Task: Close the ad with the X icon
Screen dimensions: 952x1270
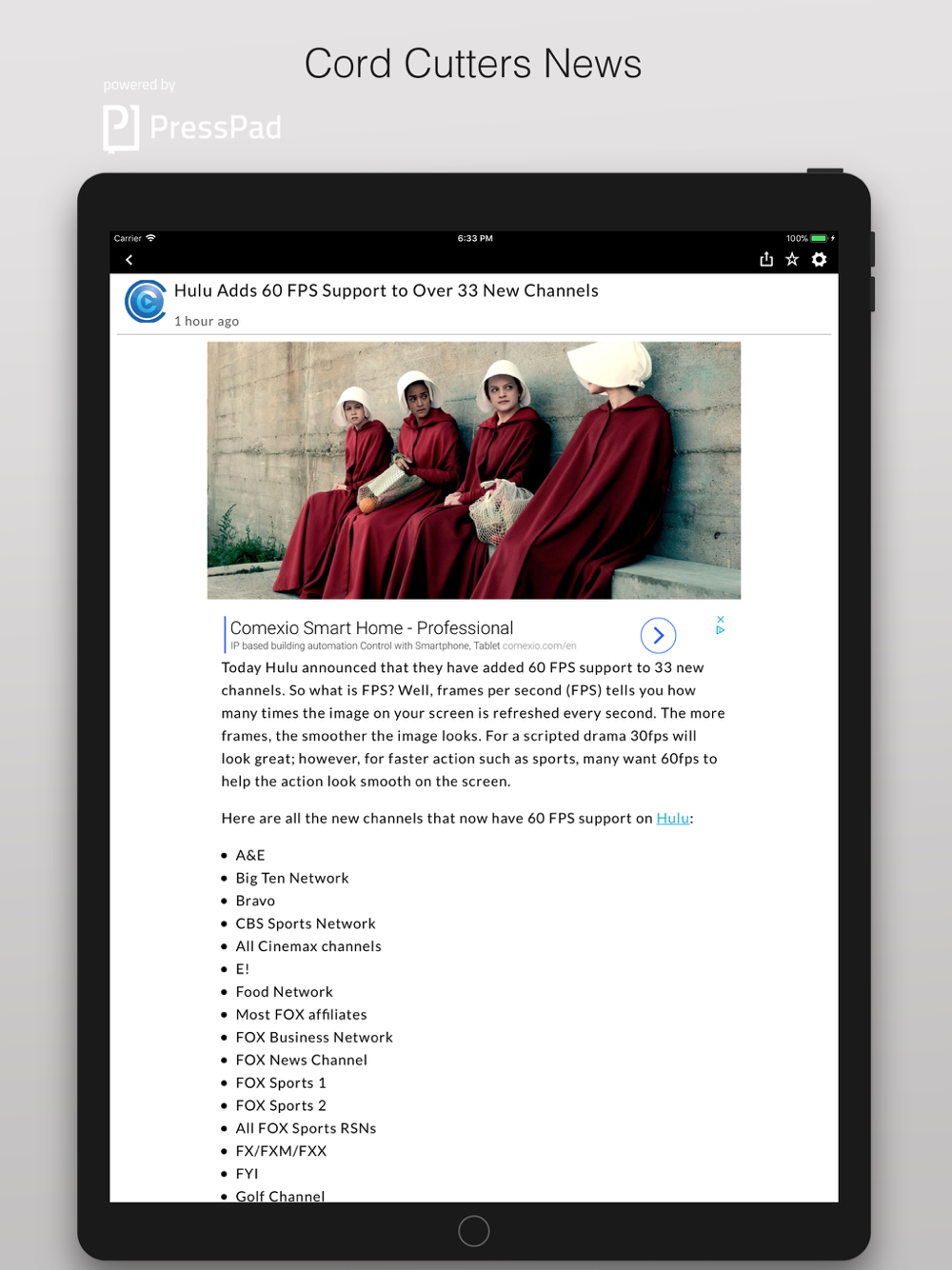Action: [721, 620]
